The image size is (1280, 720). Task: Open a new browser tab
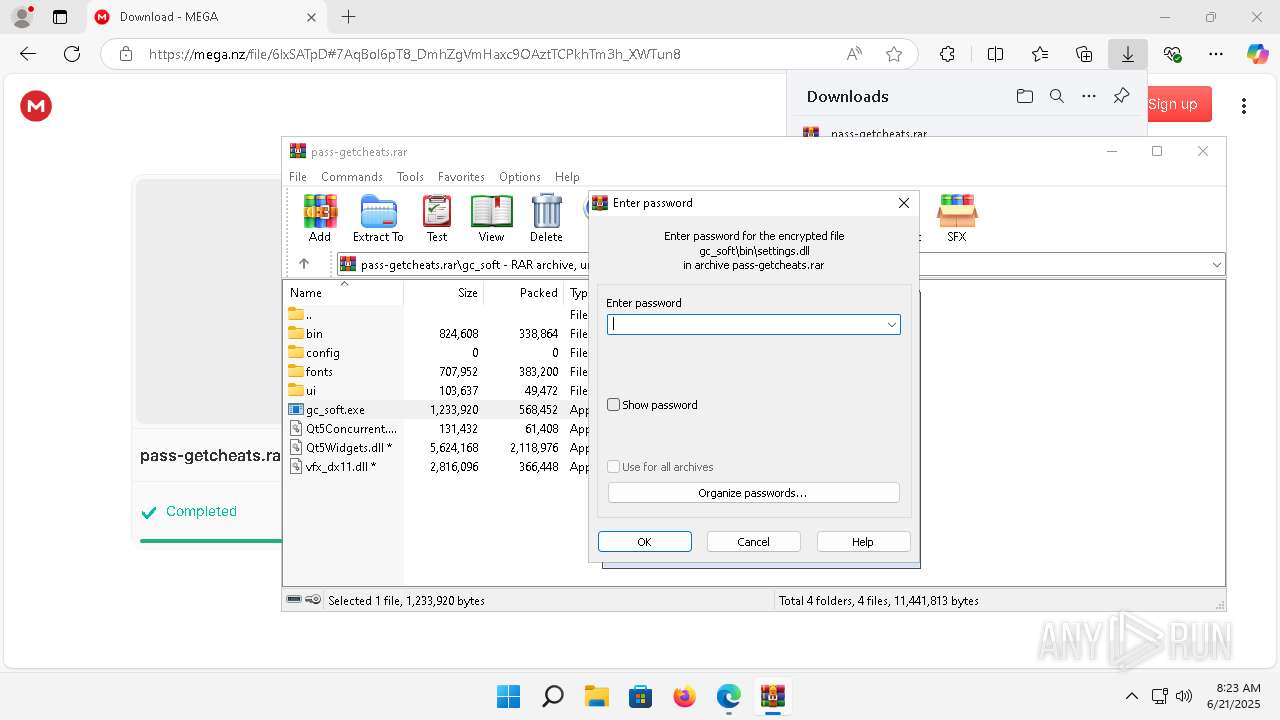[x=348, y=17]
